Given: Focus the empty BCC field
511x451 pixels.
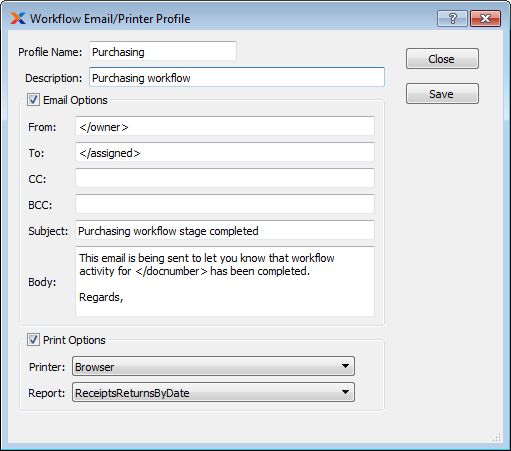Looking at the screenshot, I should 225,205.
